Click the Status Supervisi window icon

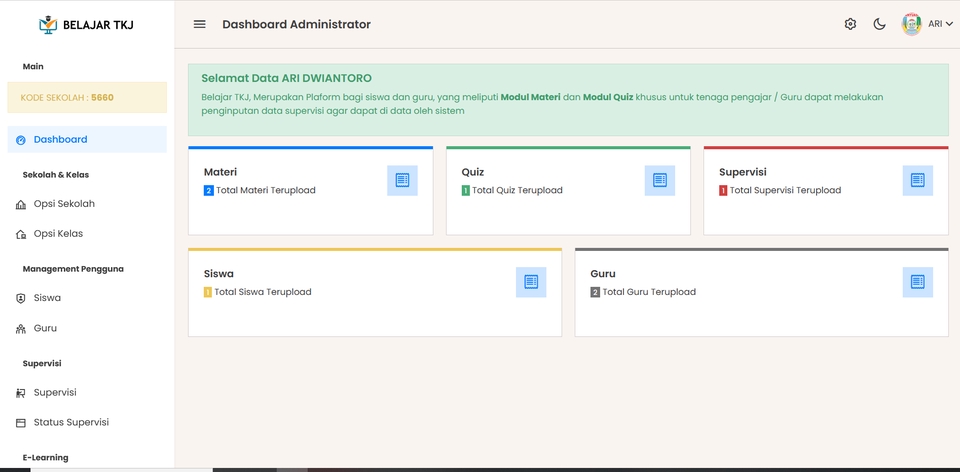pos(21,422)
